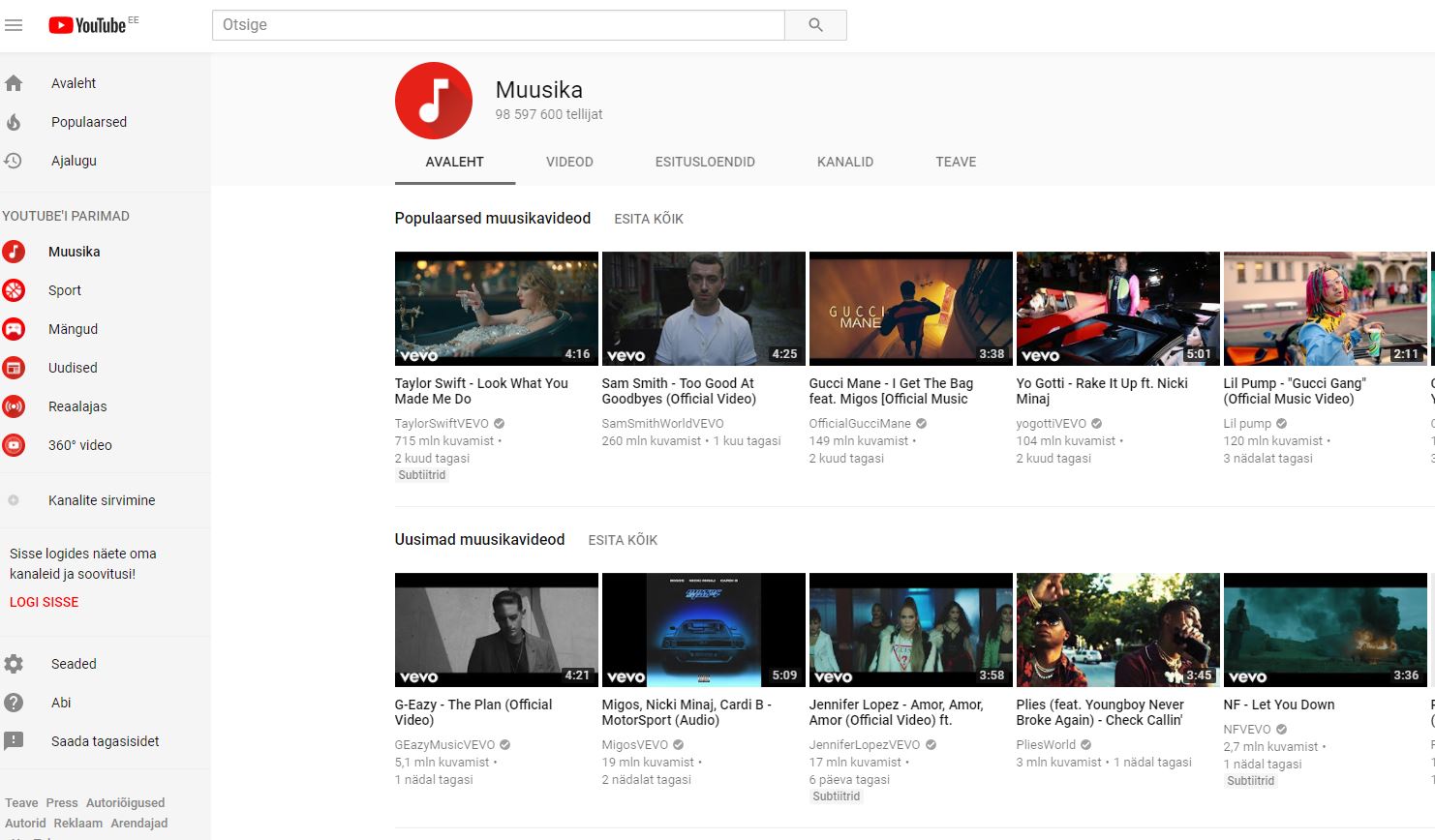Click the Populaarsed muusikavideod section title
The image size is (1435, 840).
(492, 219)
